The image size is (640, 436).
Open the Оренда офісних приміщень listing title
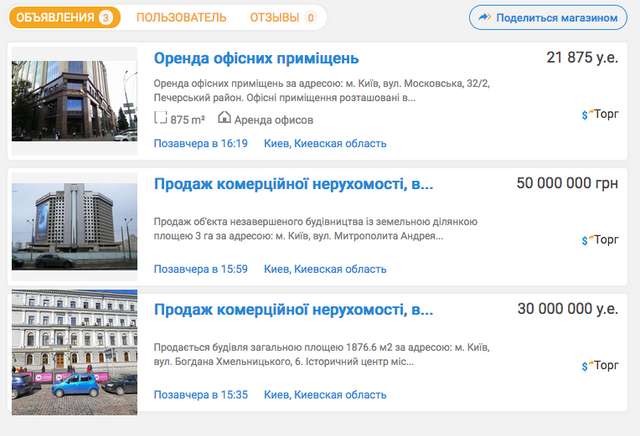click(256, 58)
